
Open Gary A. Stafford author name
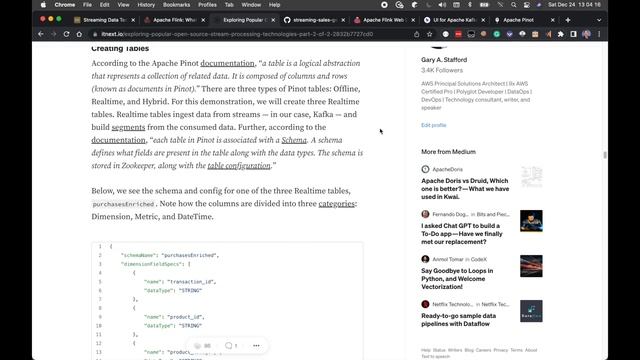coord(444,60)
